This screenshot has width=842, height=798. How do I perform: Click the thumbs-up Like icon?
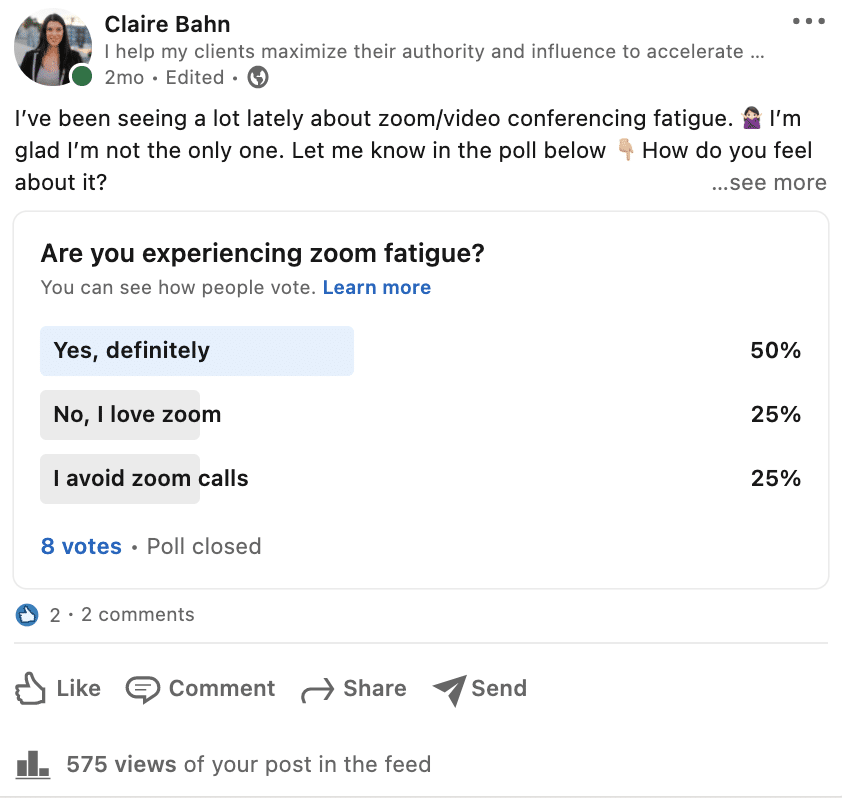pos(31,689)
